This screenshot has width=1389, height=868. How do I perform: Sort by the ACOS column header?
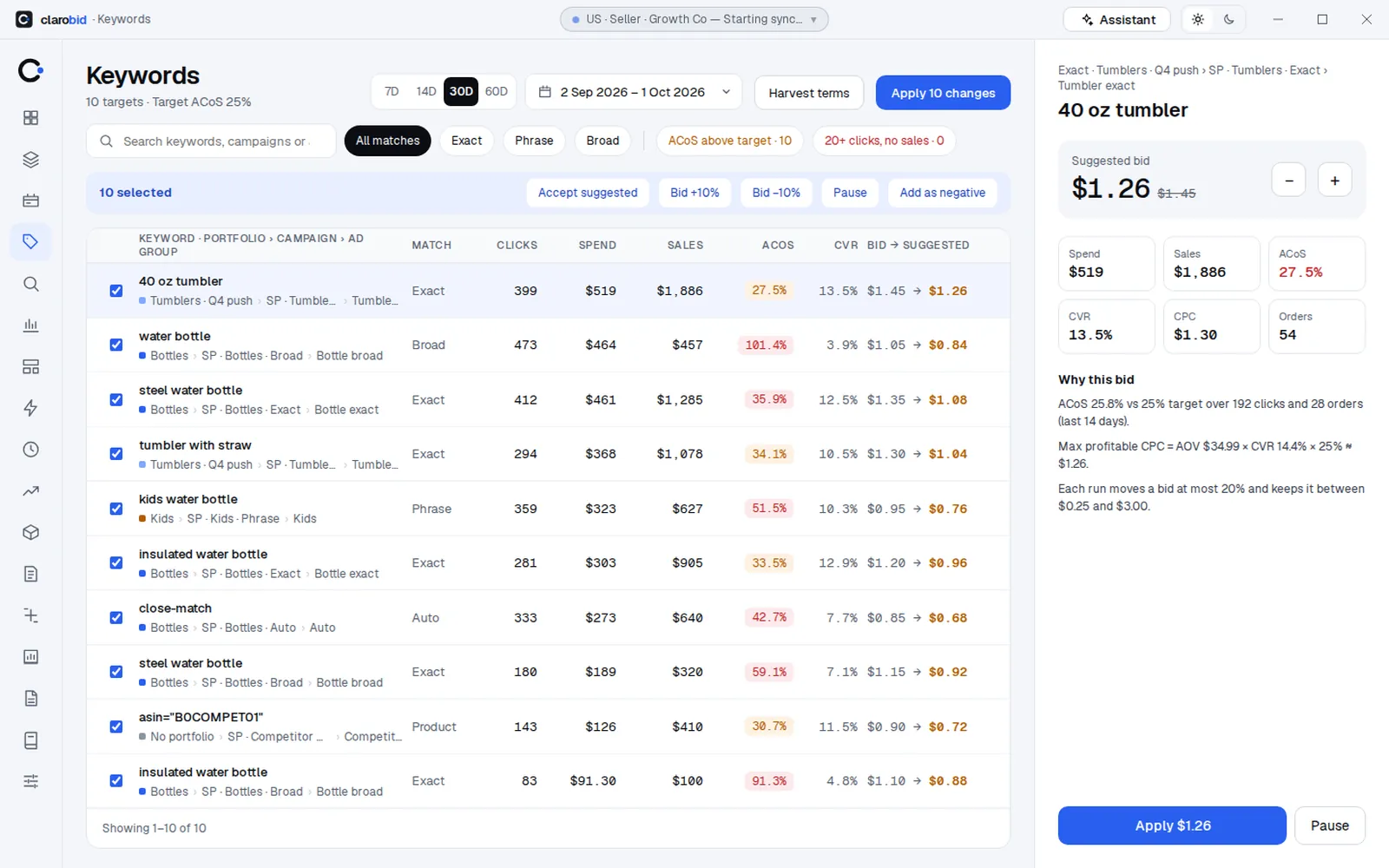click(x=778, y=245)
